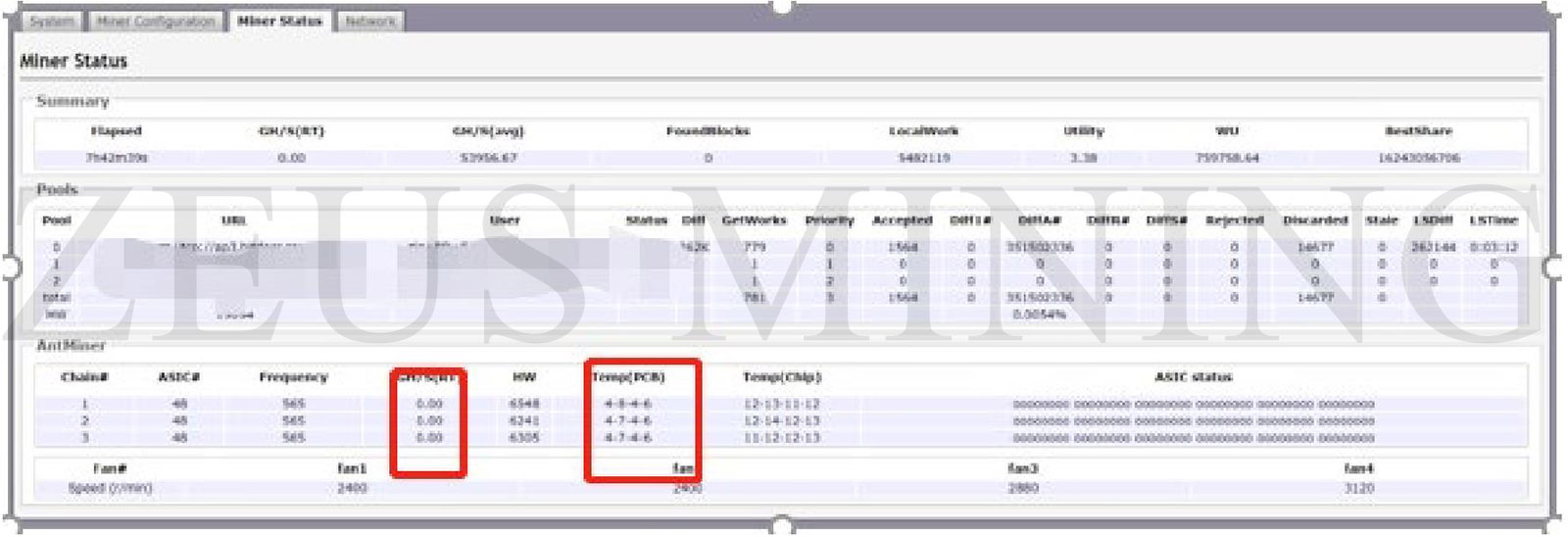The width and height of the screenshot is (1568, 537).
Task: Click the Temp(Chip) column header
Action: tap(781, 377)
